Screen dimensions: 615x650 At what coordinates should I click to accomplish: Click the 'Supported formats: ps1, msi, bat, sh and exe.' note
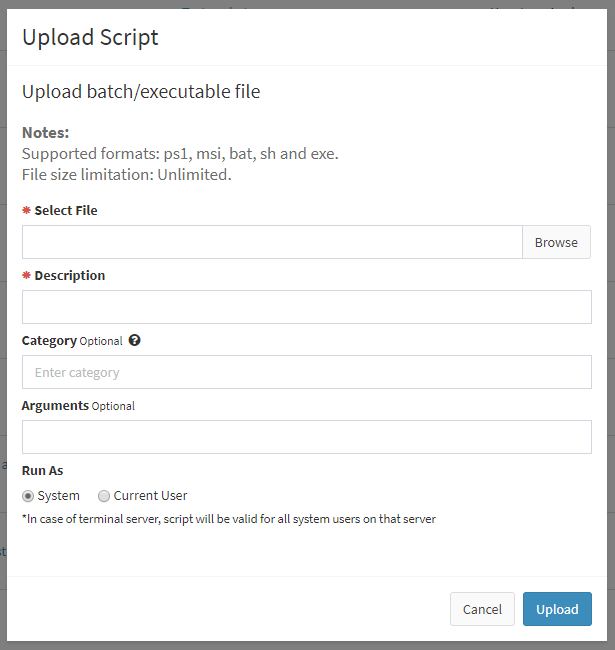(x=180, y=154)
